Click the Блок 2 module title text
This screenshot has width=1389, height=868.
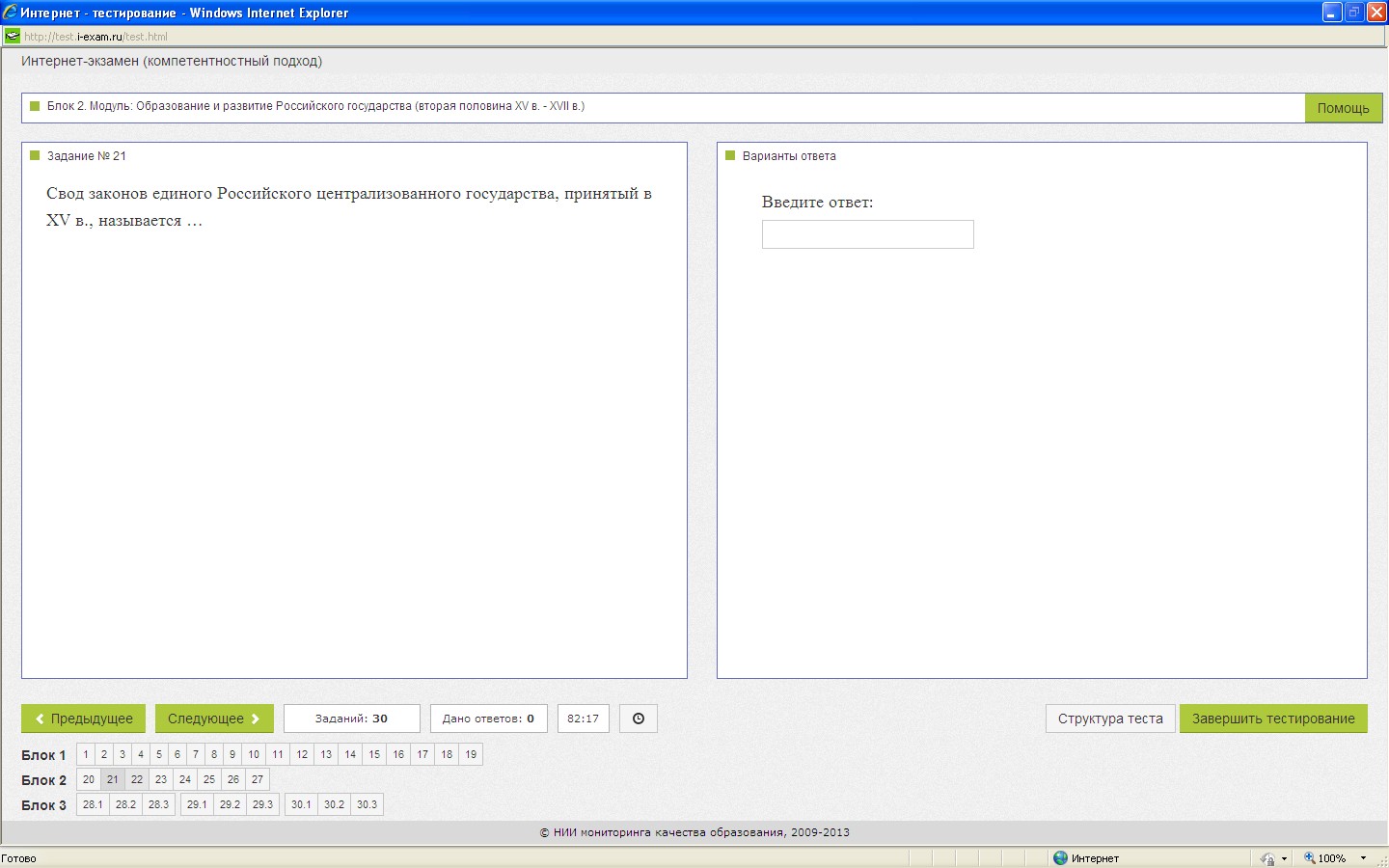pyautogui.click(x=315, y=106)
